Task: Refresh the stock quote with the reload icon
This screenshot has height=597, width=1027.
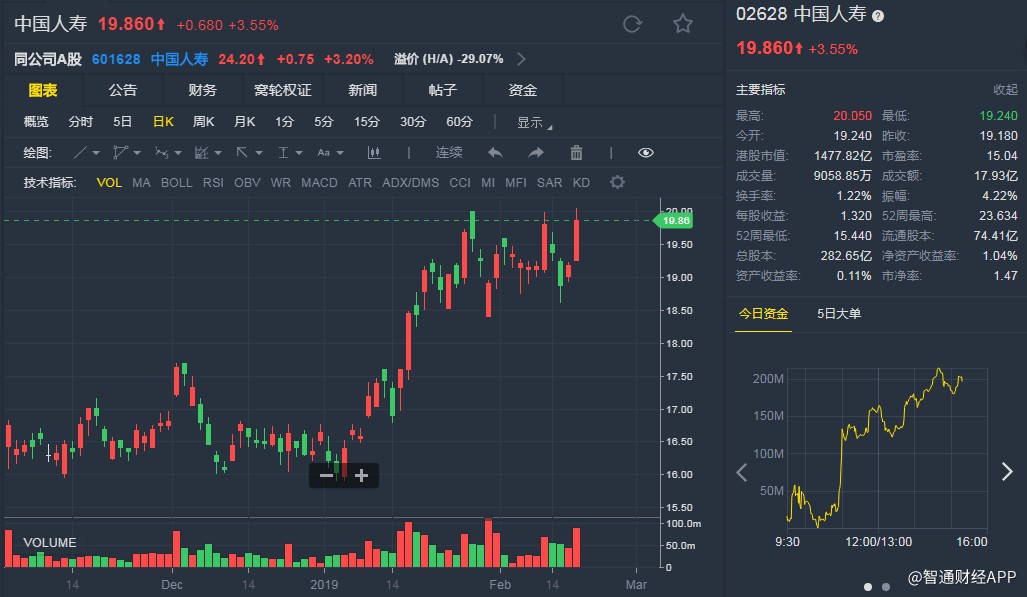Action: [632, 24]
